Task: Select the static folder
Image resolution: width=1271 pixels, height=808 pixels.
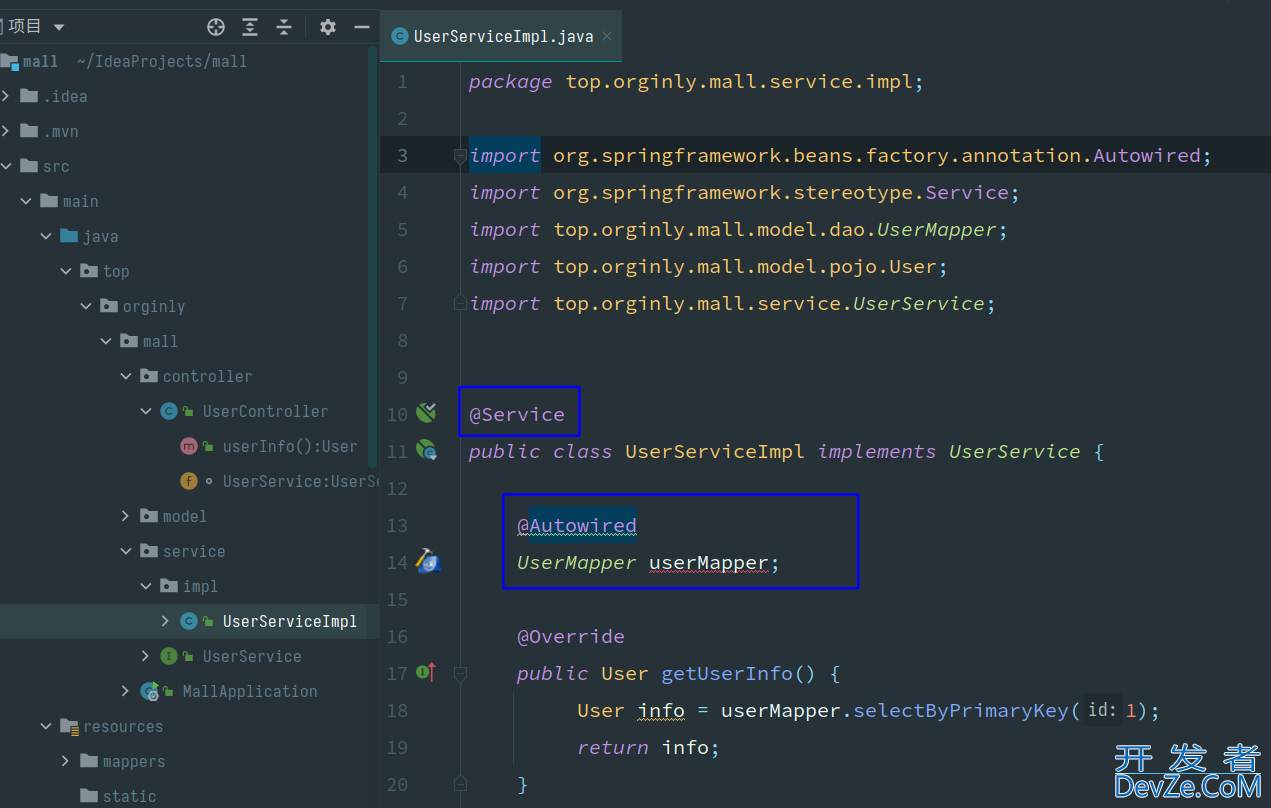Action: pos(129,796)
